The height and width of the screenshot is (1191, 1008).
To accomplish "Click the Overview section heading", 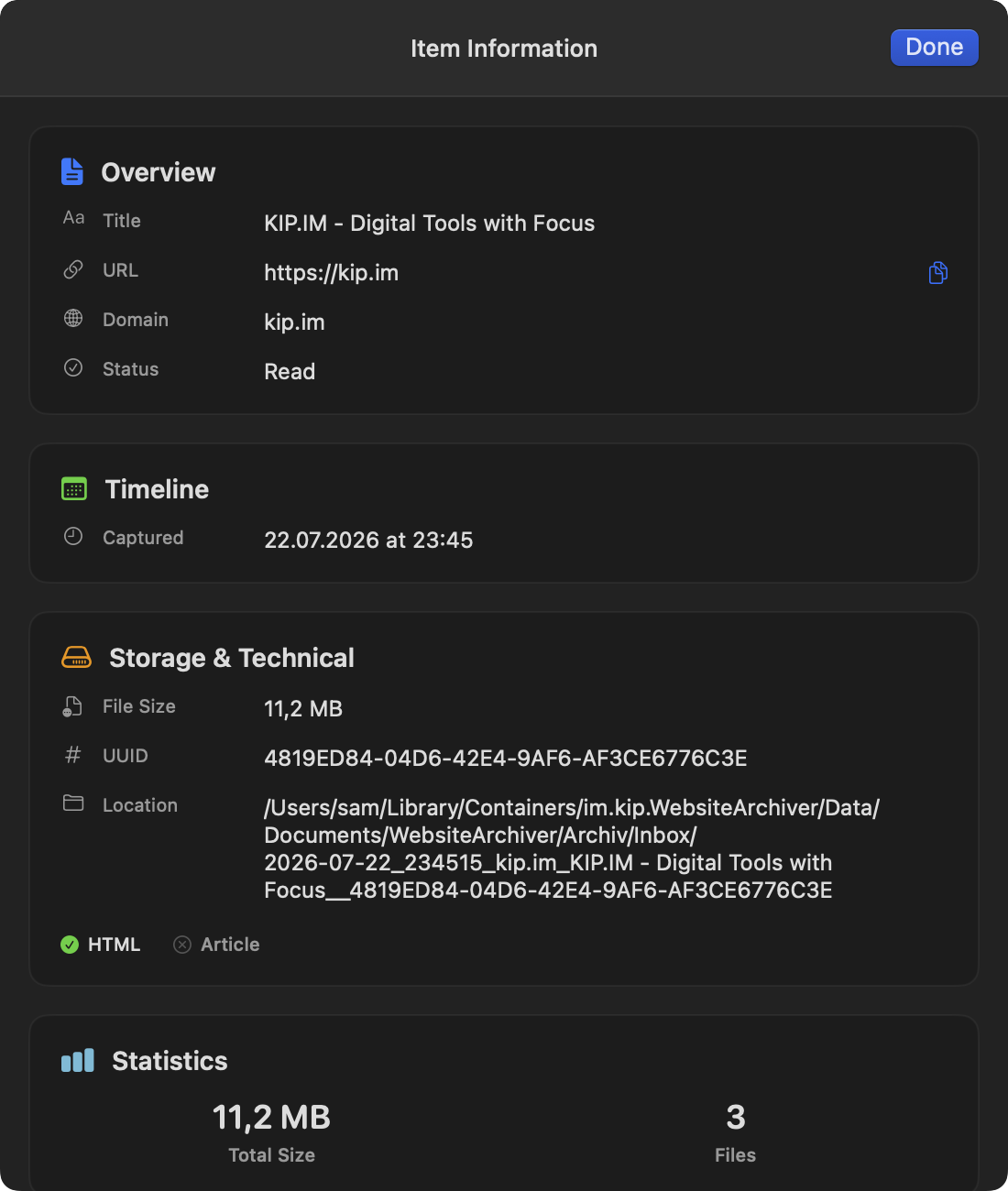I will point(159,172).
